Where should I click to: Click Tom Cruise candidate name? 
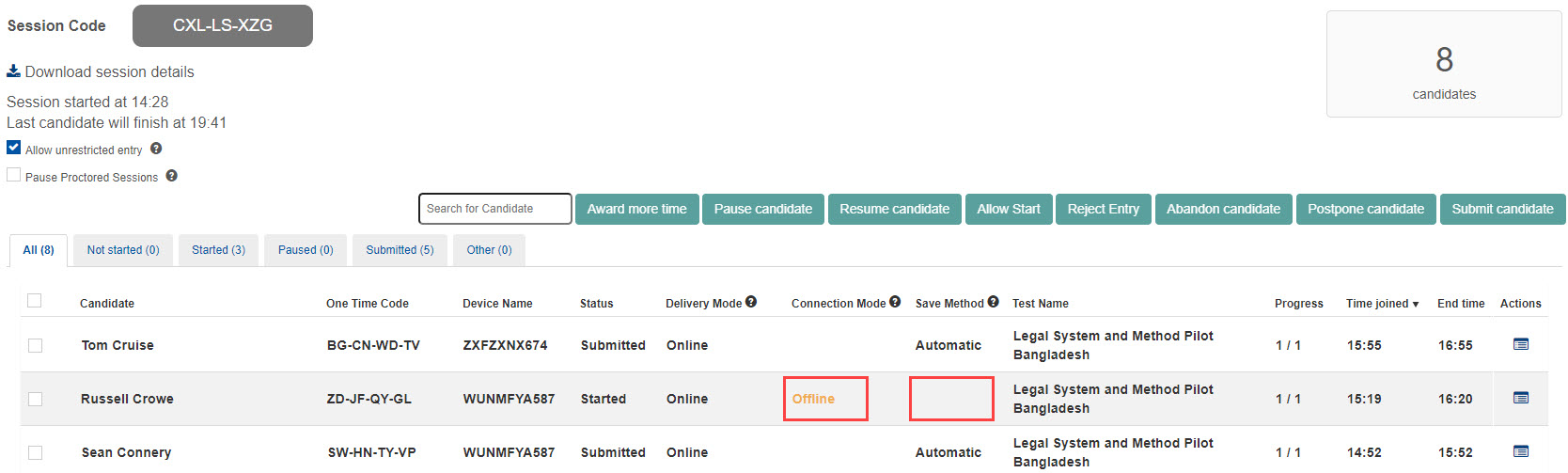point(118,345)
